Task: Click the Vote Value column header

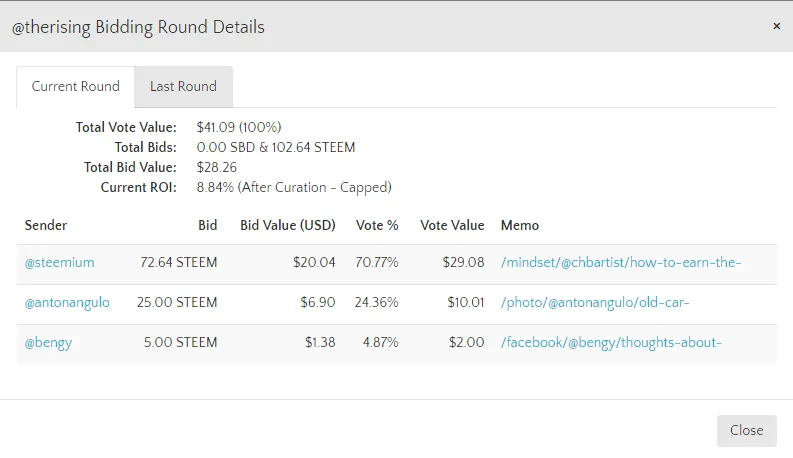Action: pyautogui.click(x=452, y=226)
